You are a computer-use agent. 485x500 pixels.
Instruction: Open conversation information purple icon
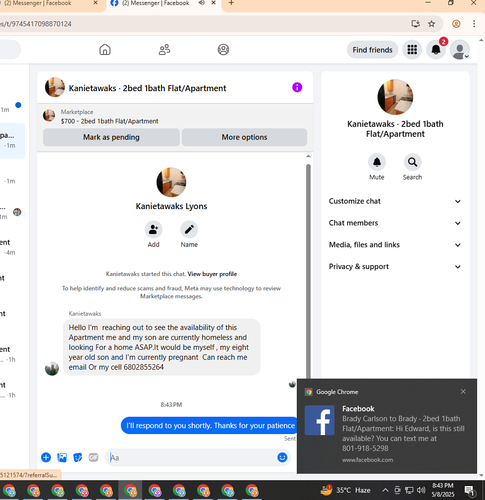pos(297,87)
